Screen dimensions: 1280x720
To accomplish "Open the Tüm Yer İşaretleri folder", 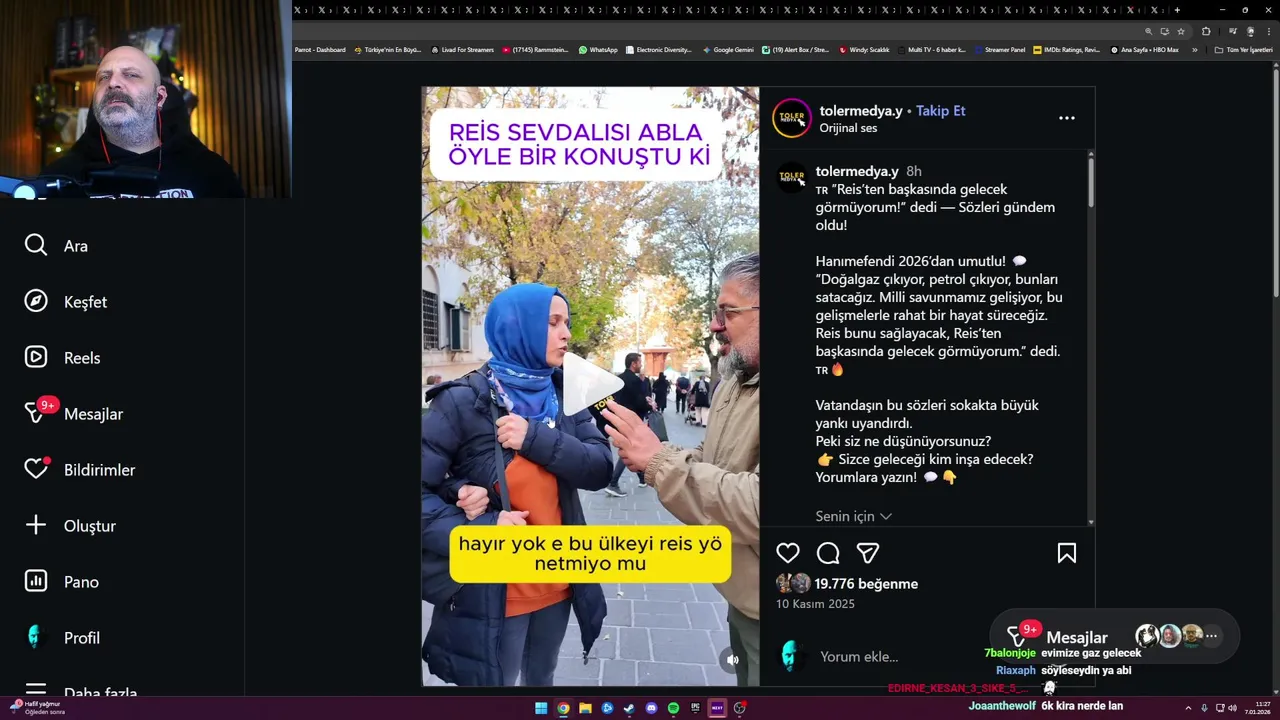I will click(1244, 49).
